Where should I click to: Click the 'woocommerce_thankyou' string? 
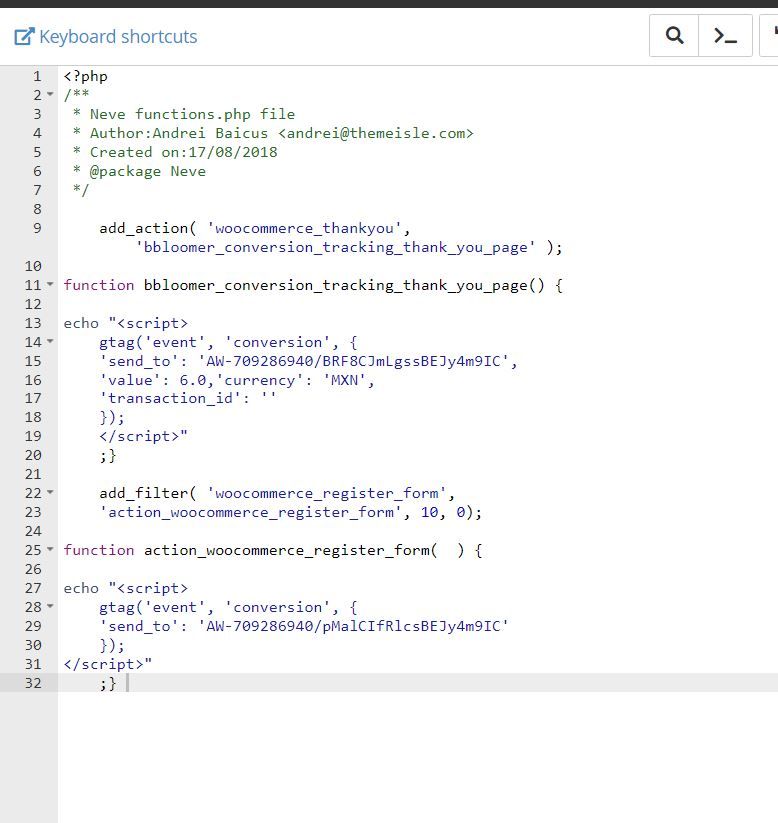point(304,228)
